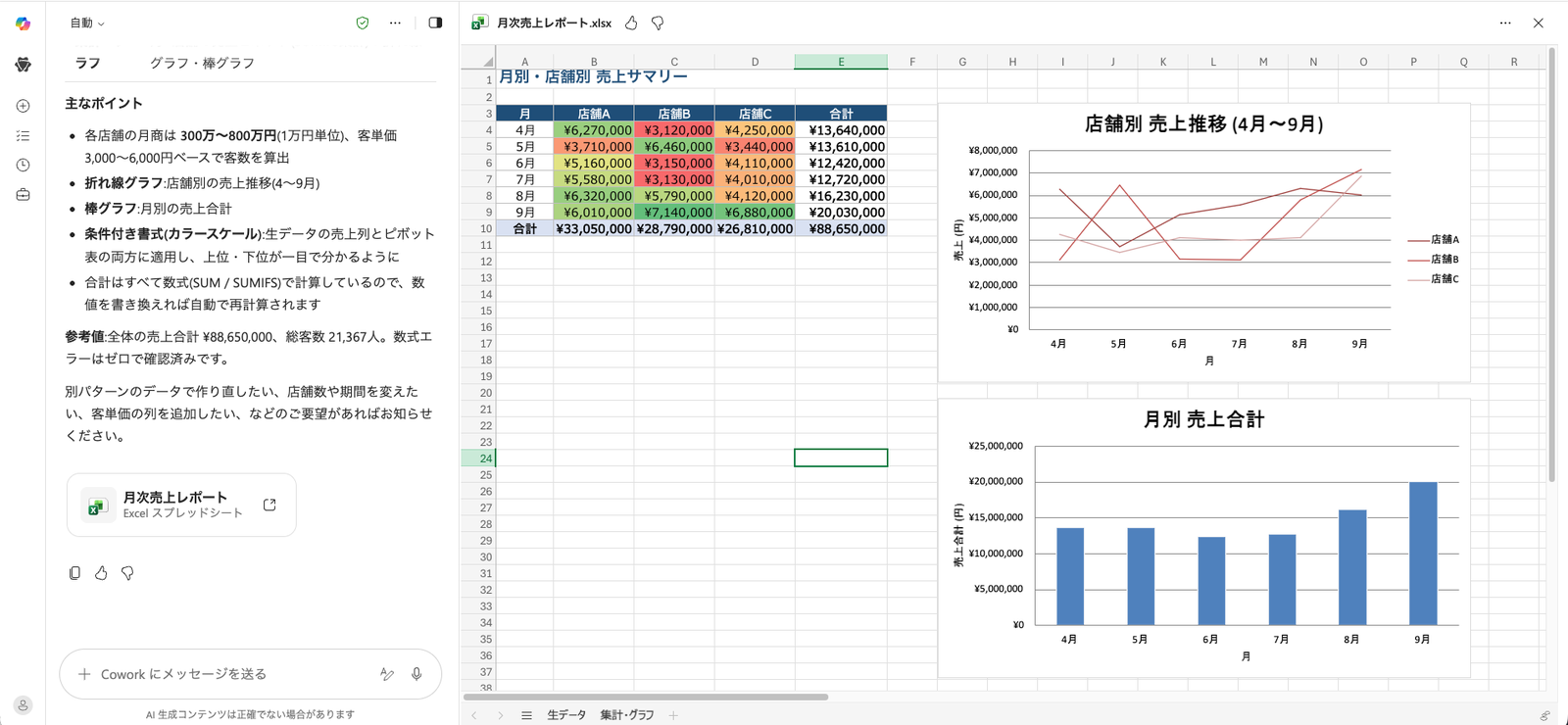Viewport: 1568px width, 725px height.
Task: Start a new chat with plus icon
Action: pyautogui.click(x=23, y=106)
